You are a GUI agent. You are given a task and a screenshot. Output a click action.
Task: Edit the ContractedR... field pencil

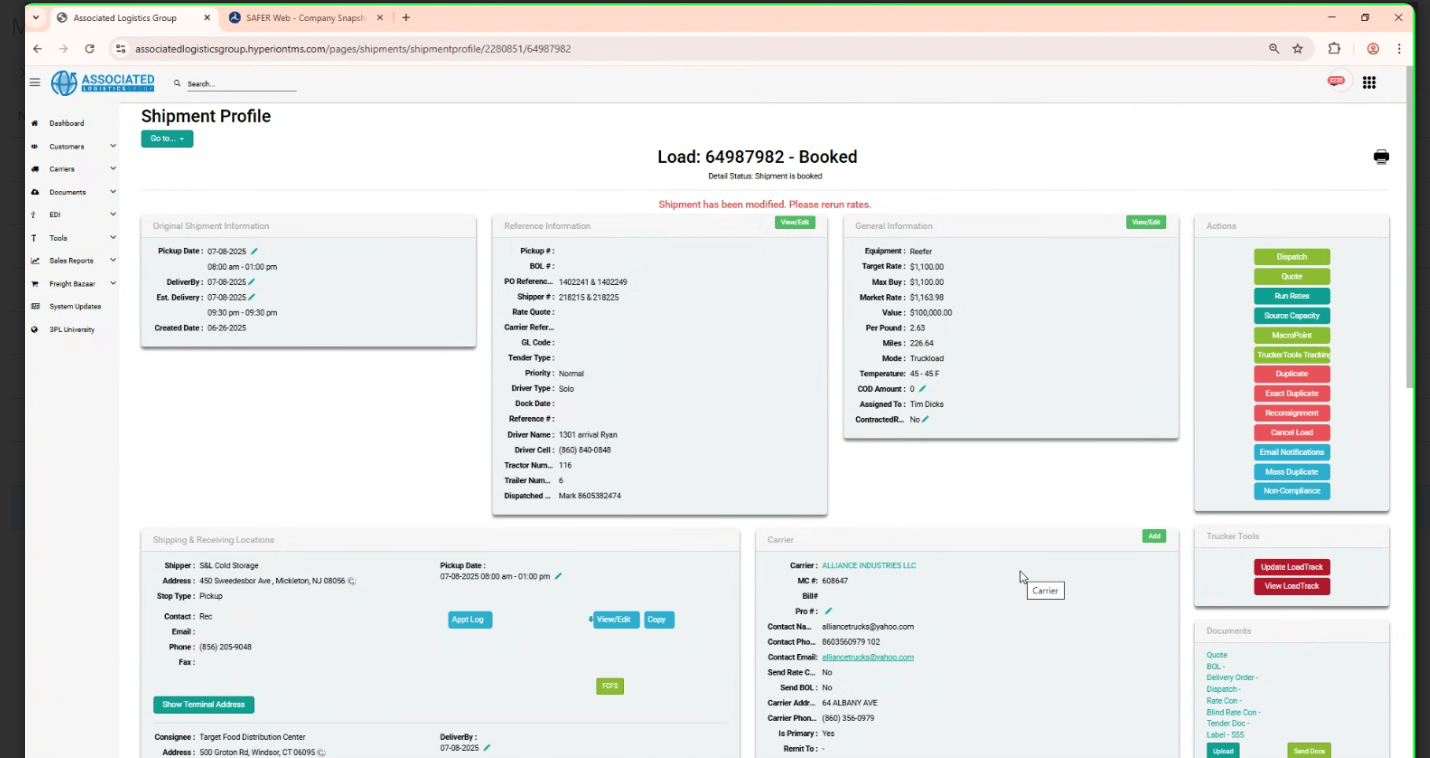925,420
